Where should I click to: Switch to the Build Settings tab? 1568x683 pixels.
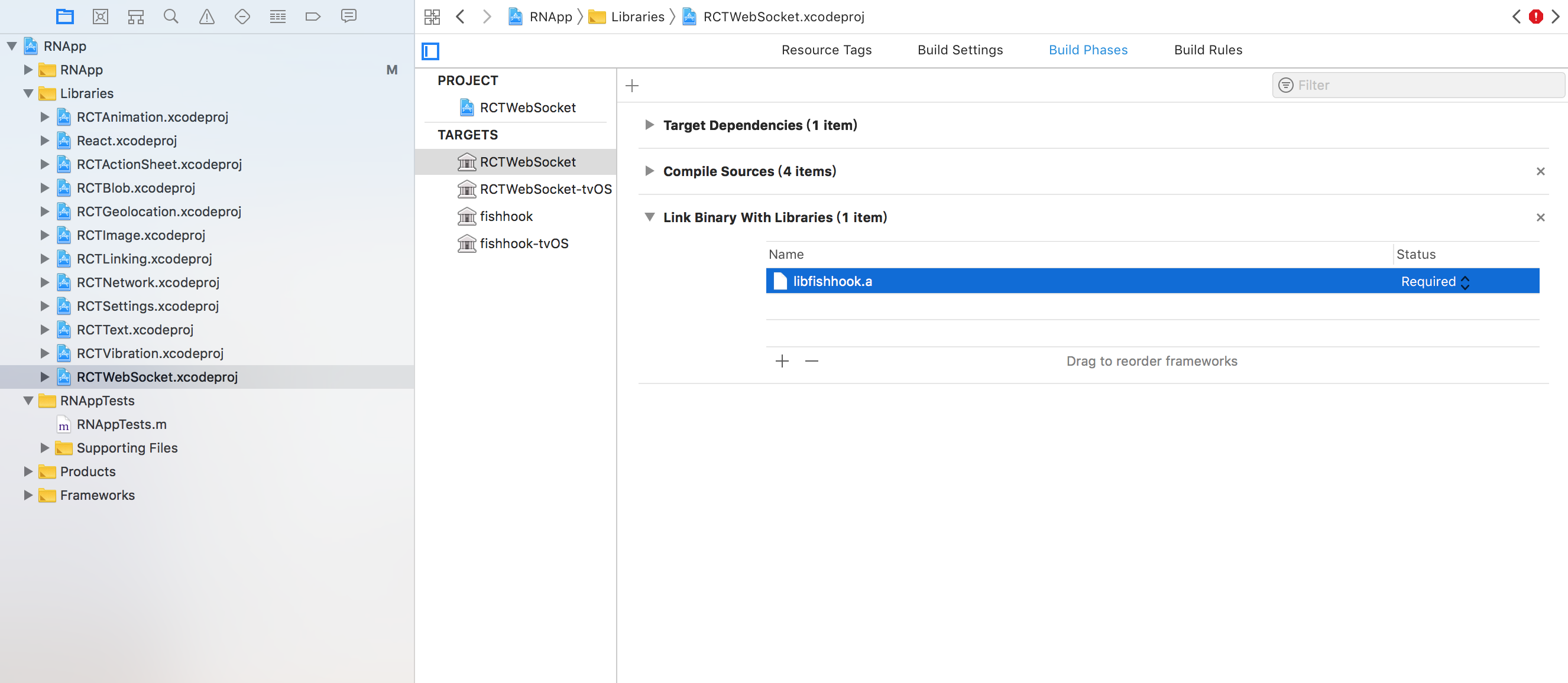(960, 50)
